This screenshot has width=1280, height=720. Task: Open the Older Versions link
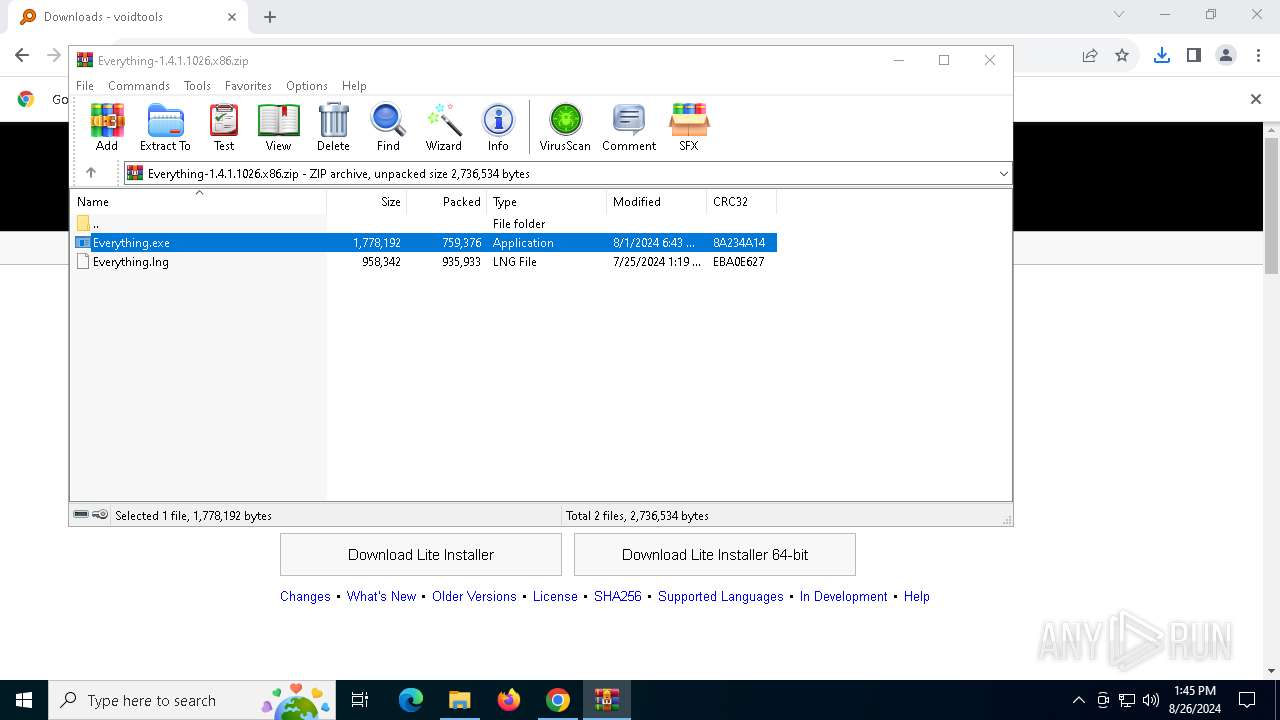474,596
